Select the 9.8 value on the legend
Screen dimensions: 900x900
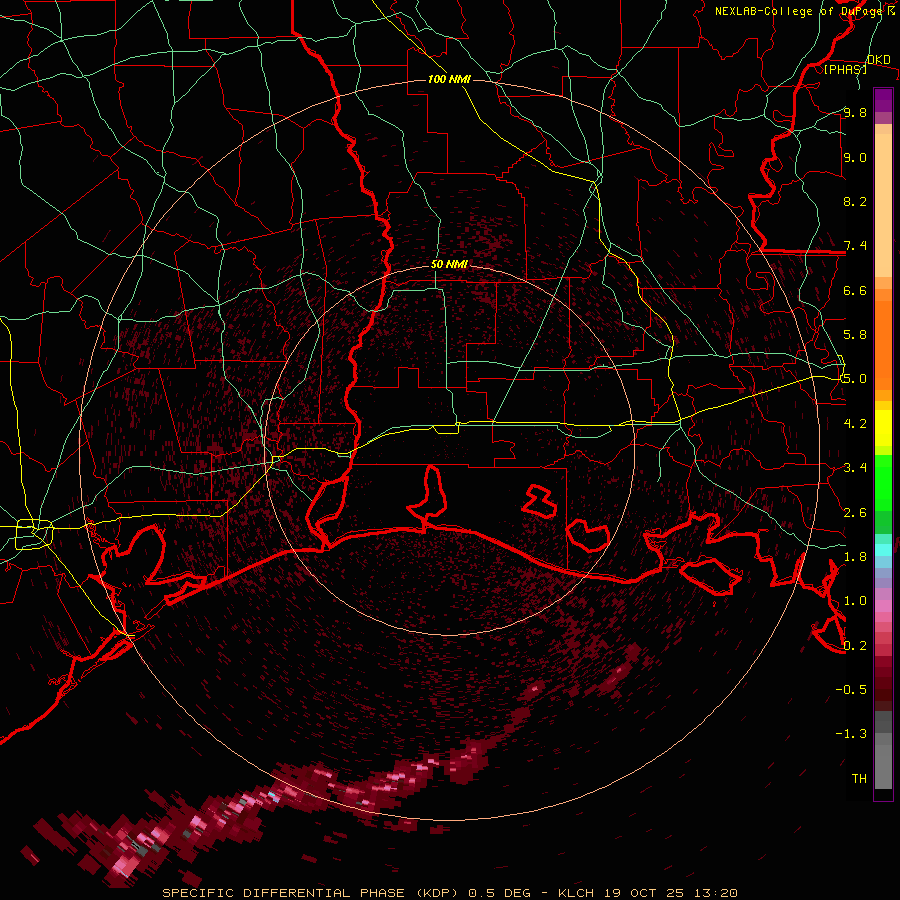pos(855,112)
